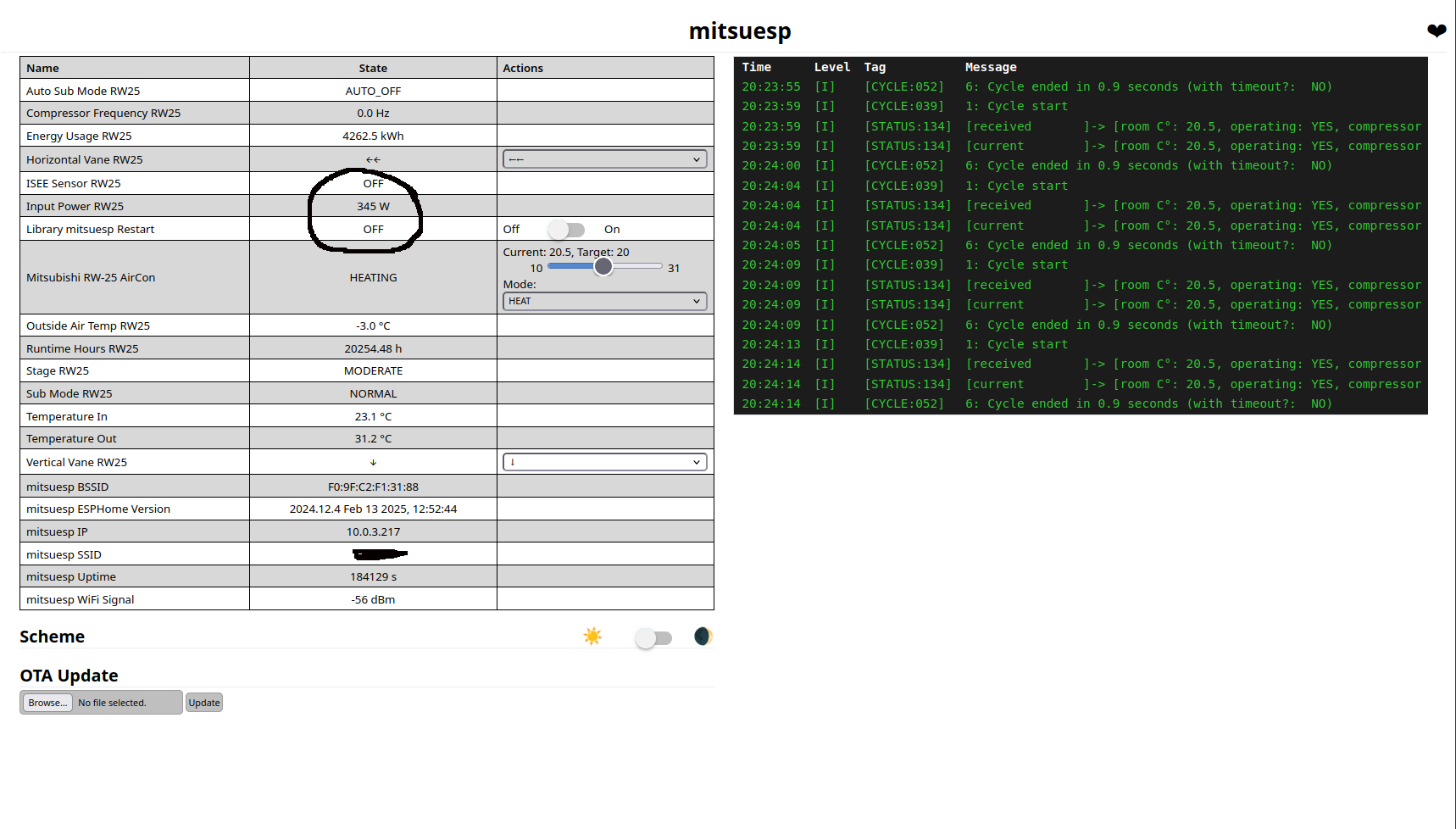Select the sun icon next to Scheme
The image size is (1456, 829).
592,636
